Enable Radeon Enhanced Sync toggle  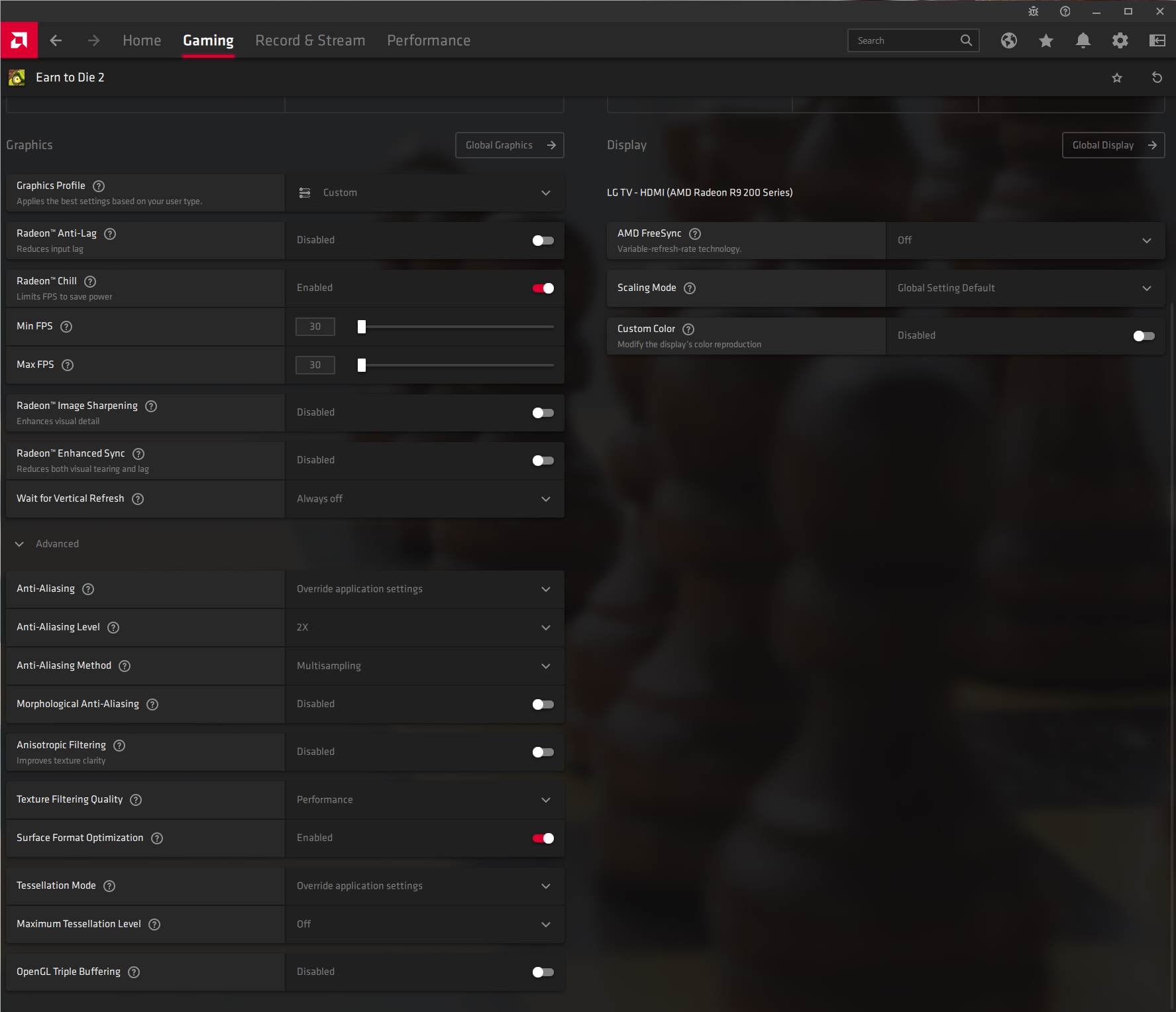pos(543,461)
